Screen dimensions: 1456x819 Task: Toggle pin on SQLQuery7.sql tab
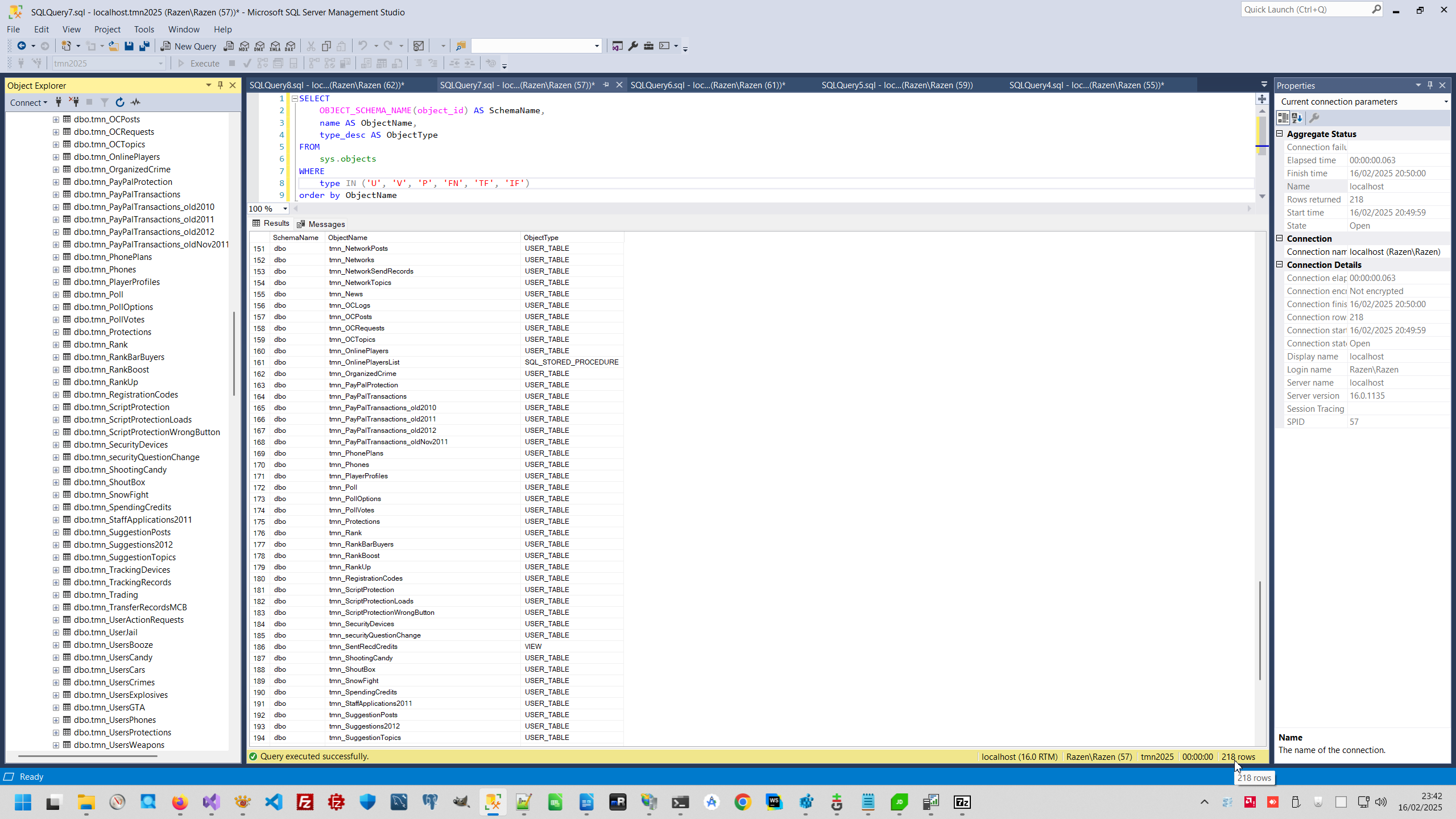[x=606, y=85]
